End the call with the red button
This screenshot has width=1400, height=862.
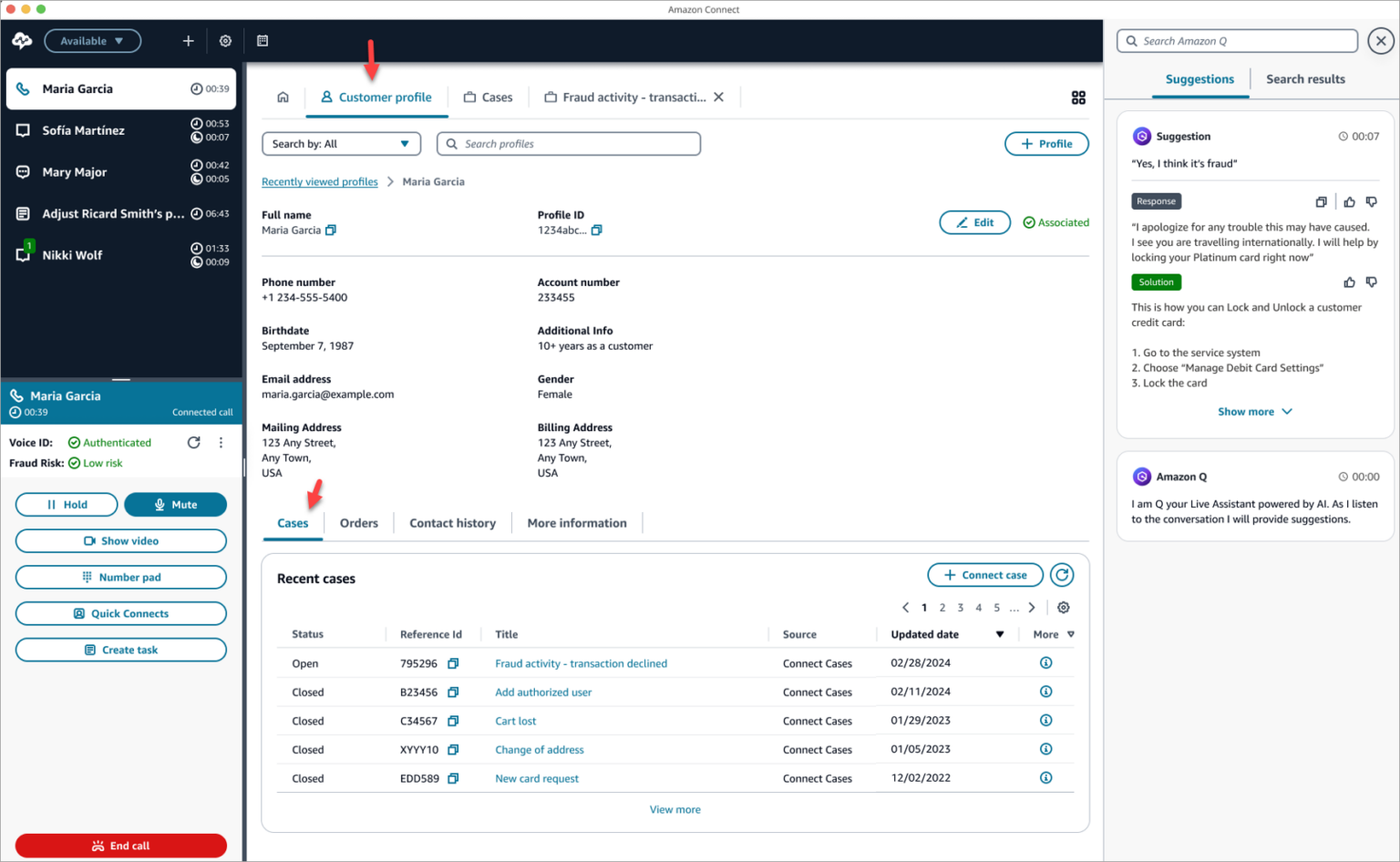point(120,846)
